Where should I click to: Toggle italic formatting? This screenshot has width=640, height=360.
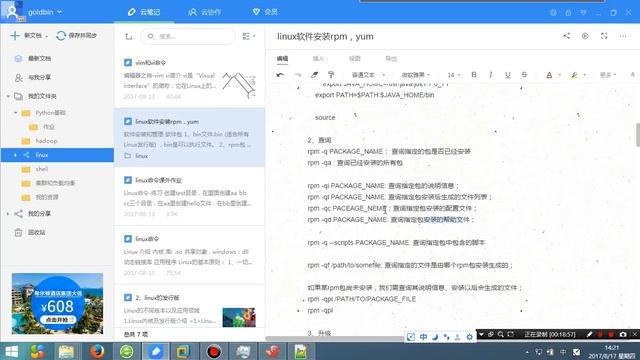491,74
